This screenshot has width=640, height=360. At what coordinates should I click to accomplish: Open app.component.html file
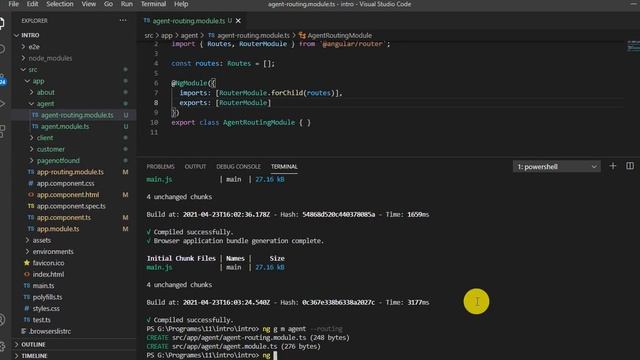tap(67, 195)
